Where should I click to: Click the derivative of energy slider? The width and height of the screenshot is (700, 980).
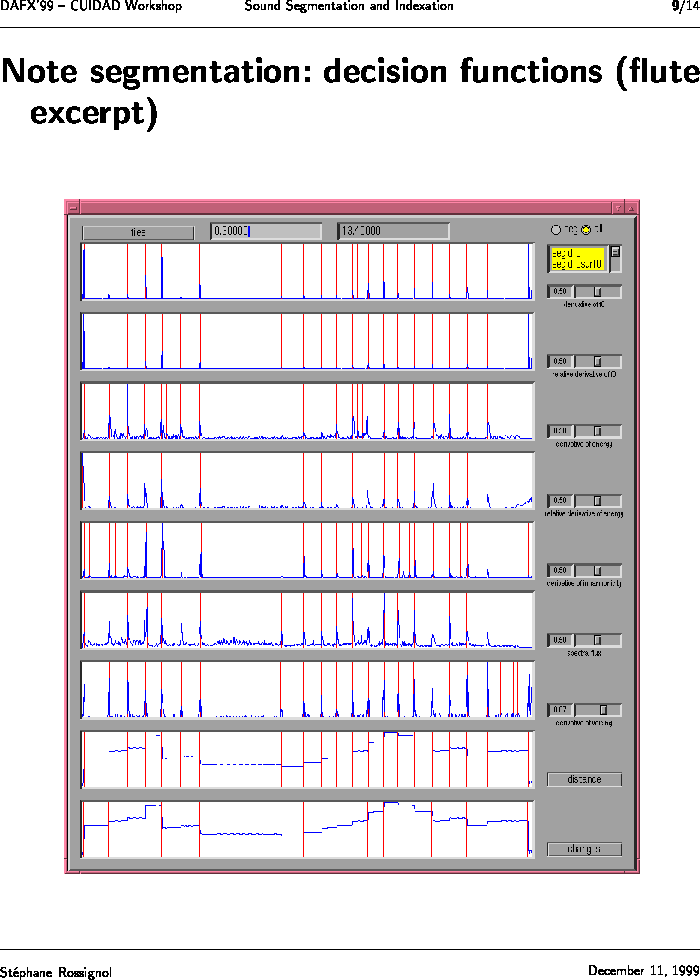[x=597, y=431]
